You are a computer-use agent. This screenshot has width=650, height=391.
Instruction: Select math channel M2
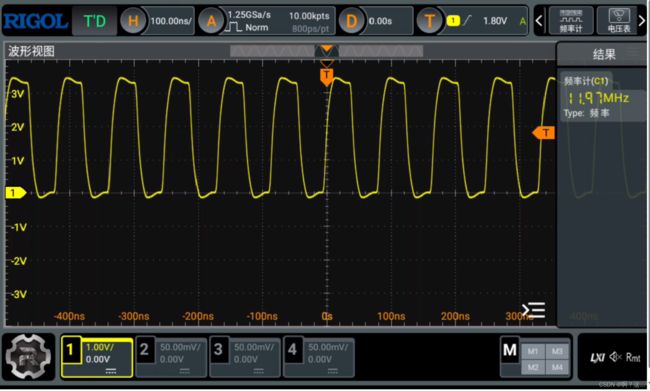533,367
